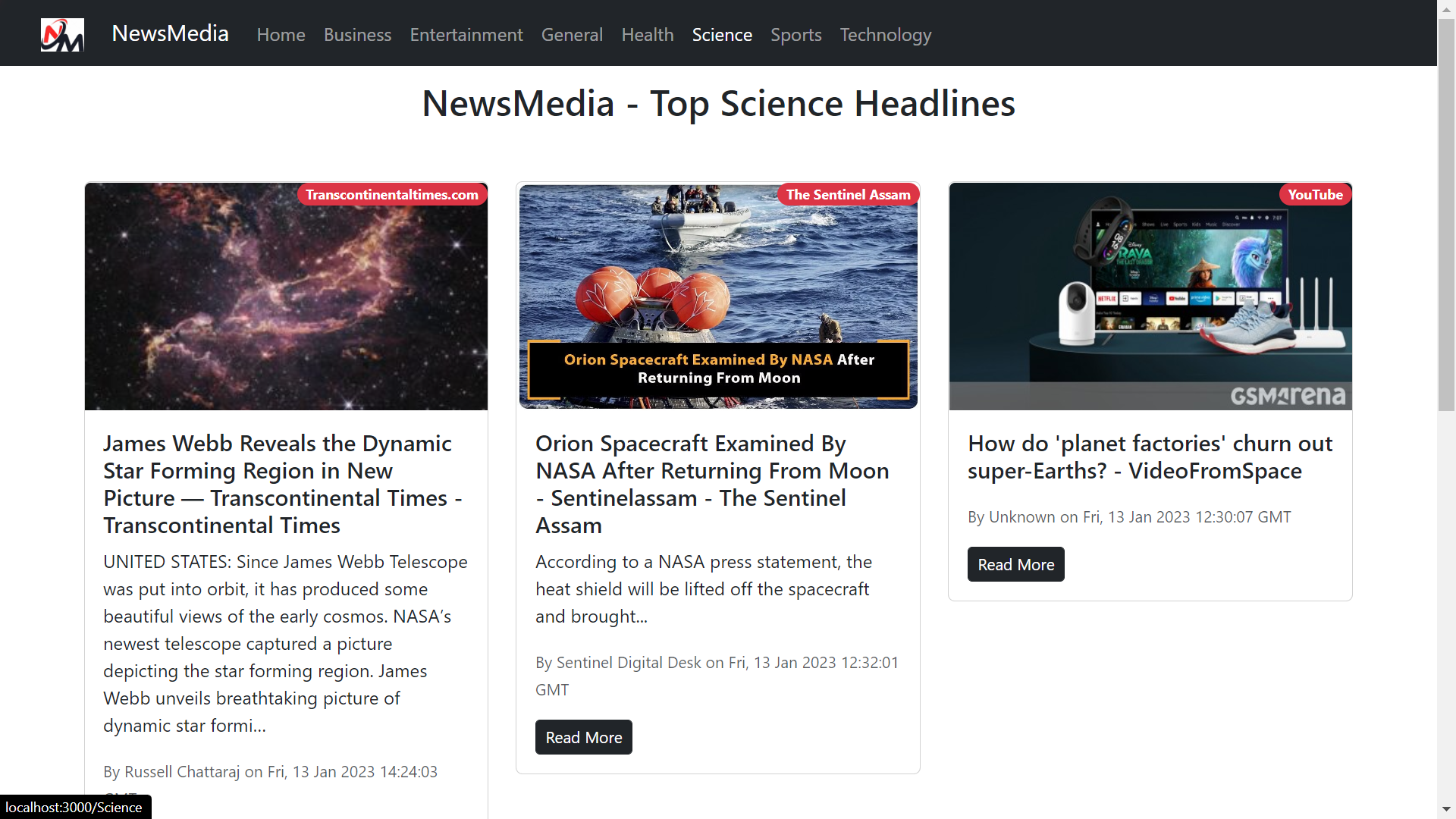This screenshot has height=819, width=1456.
Task: Click the Sentinel Digital Desk byline
Action: click(x=717, y=676)
